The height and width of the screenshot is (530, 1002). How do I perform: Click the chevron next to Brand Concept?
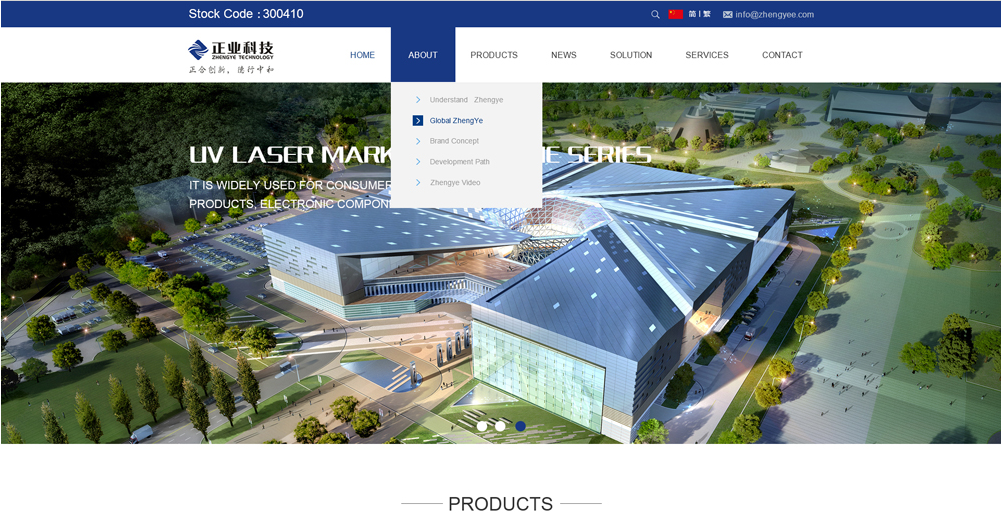click(x=418, y=141)
